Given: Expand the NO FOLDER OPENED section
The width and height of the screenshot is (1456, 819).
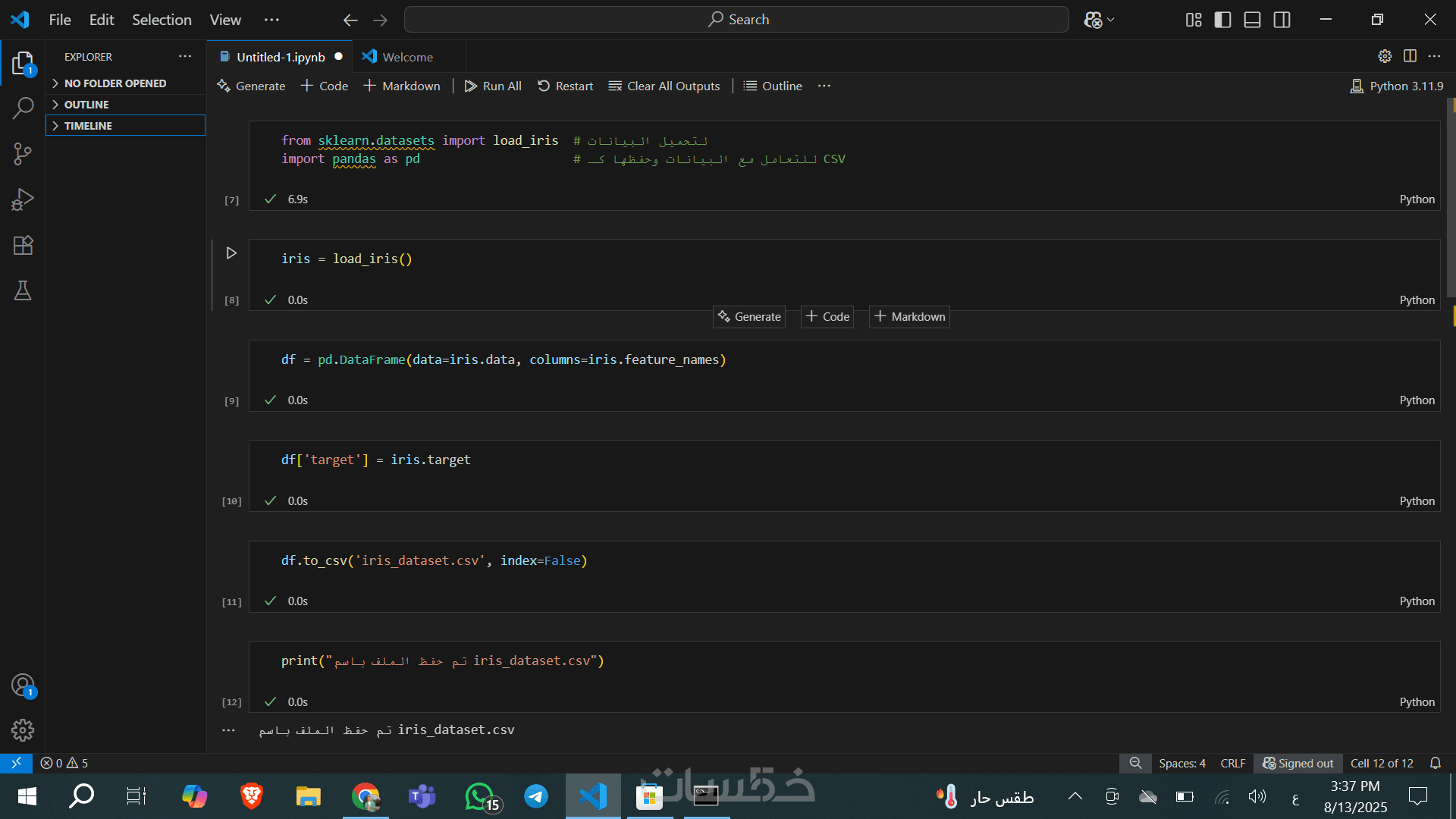Looking at the screenshot, I should [114, 83].
